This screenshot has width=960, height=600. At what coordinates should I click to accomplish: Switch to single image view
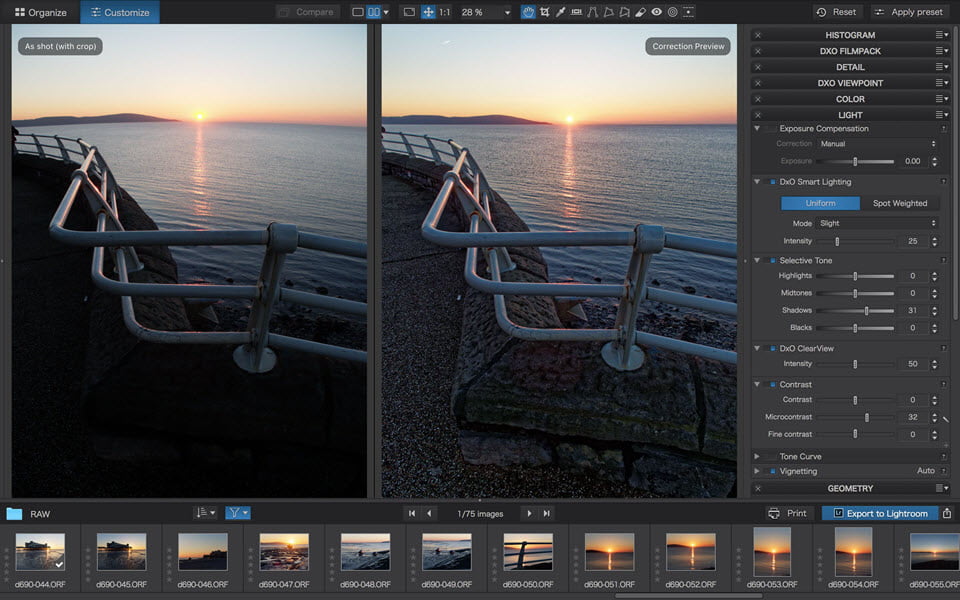[358, 12]
